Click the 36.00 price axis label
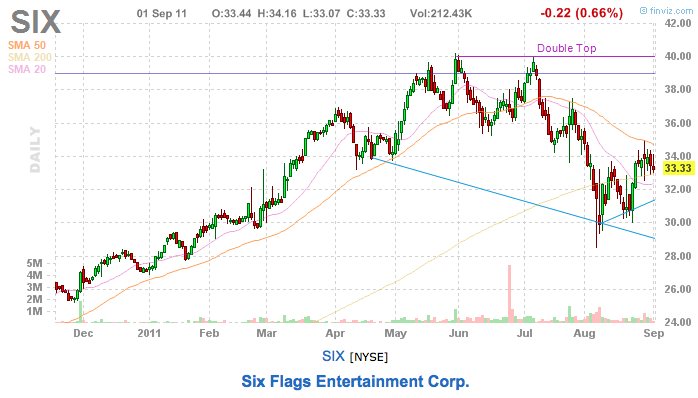The height and width of the screenshot is (398, 698). (x=678, y=123)
